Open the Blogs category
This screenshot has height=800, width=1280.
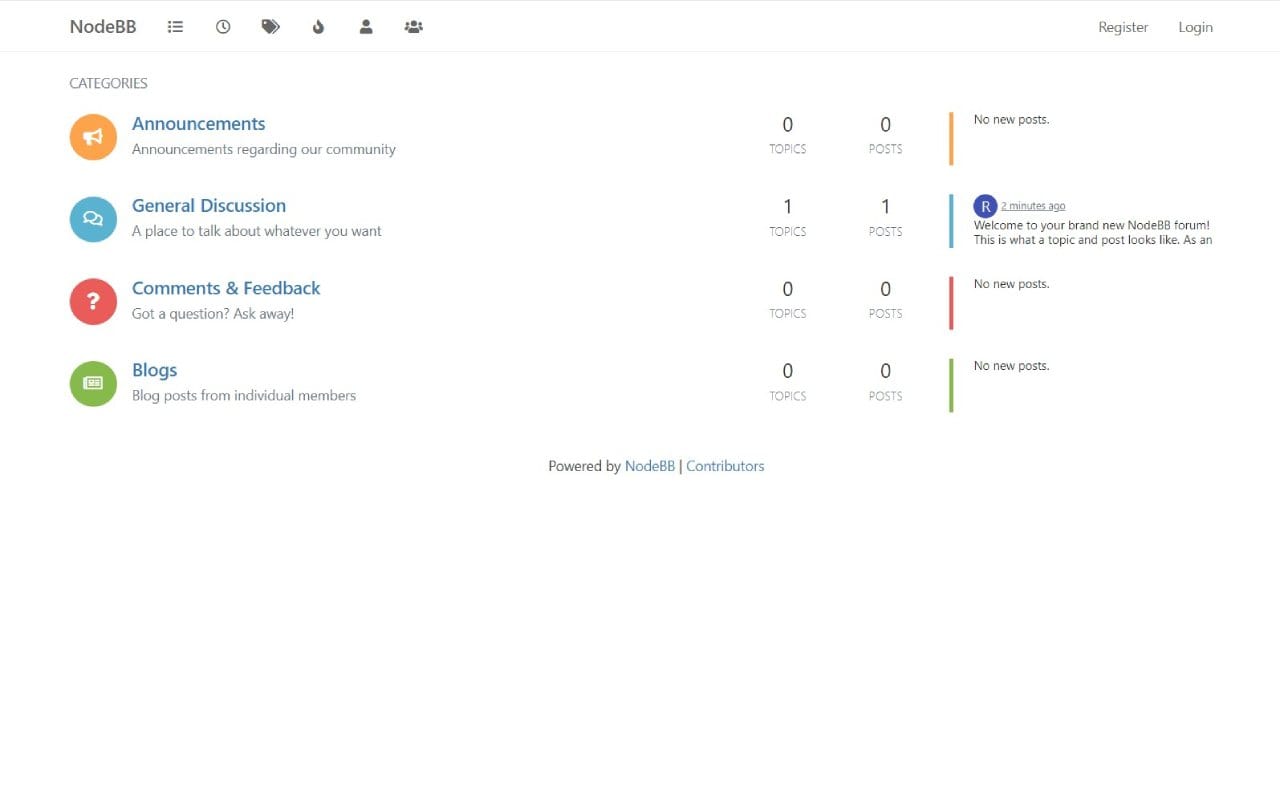click(x=154, y=369)
